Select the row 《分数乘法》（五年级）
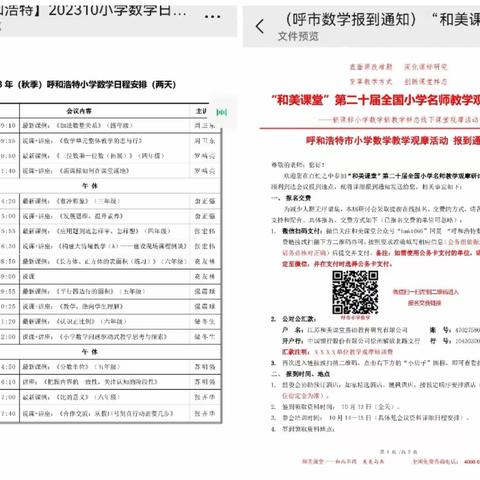The image size is (480, 480). pyautogui.click(x=110, y=367)
